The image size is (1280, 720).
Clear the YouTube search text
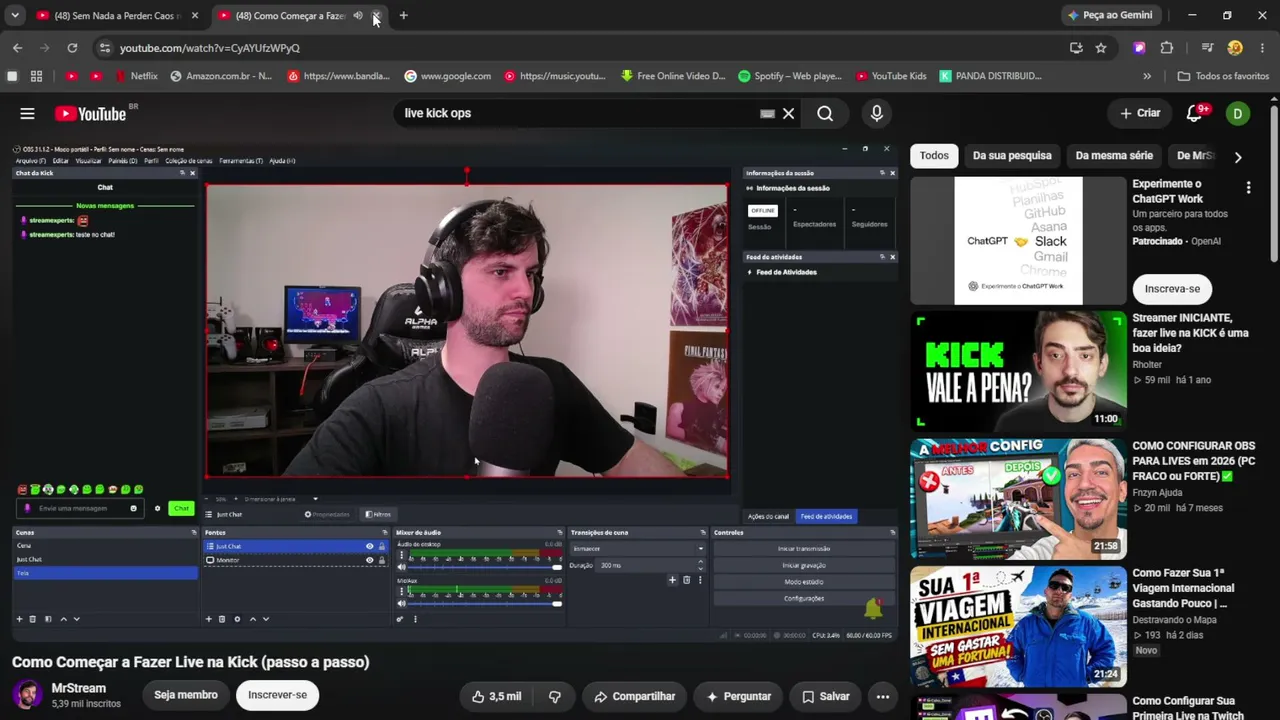click(x=788, y=114)
